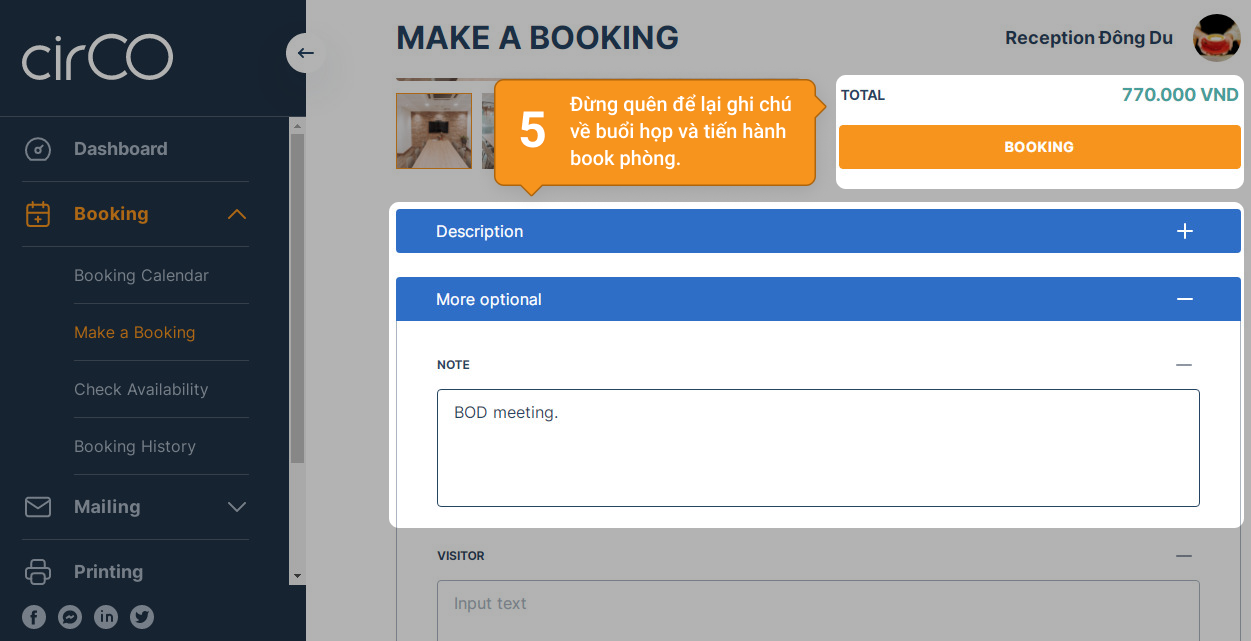This screenshot has width=1251, height=641.
Task: Collapse the NOTE field minus
Action: pos(1184,365)
